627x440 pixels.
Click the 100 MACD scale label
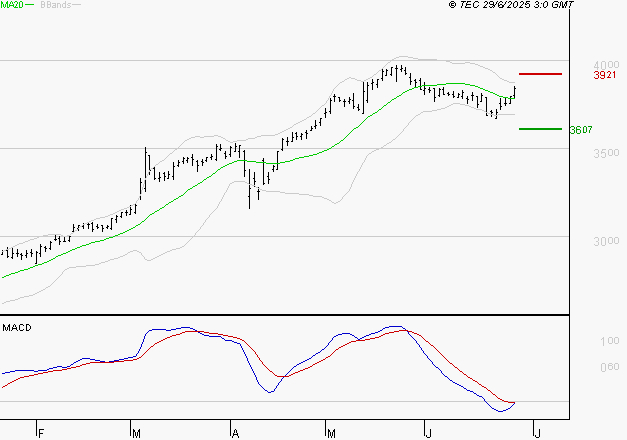[609, 341]
